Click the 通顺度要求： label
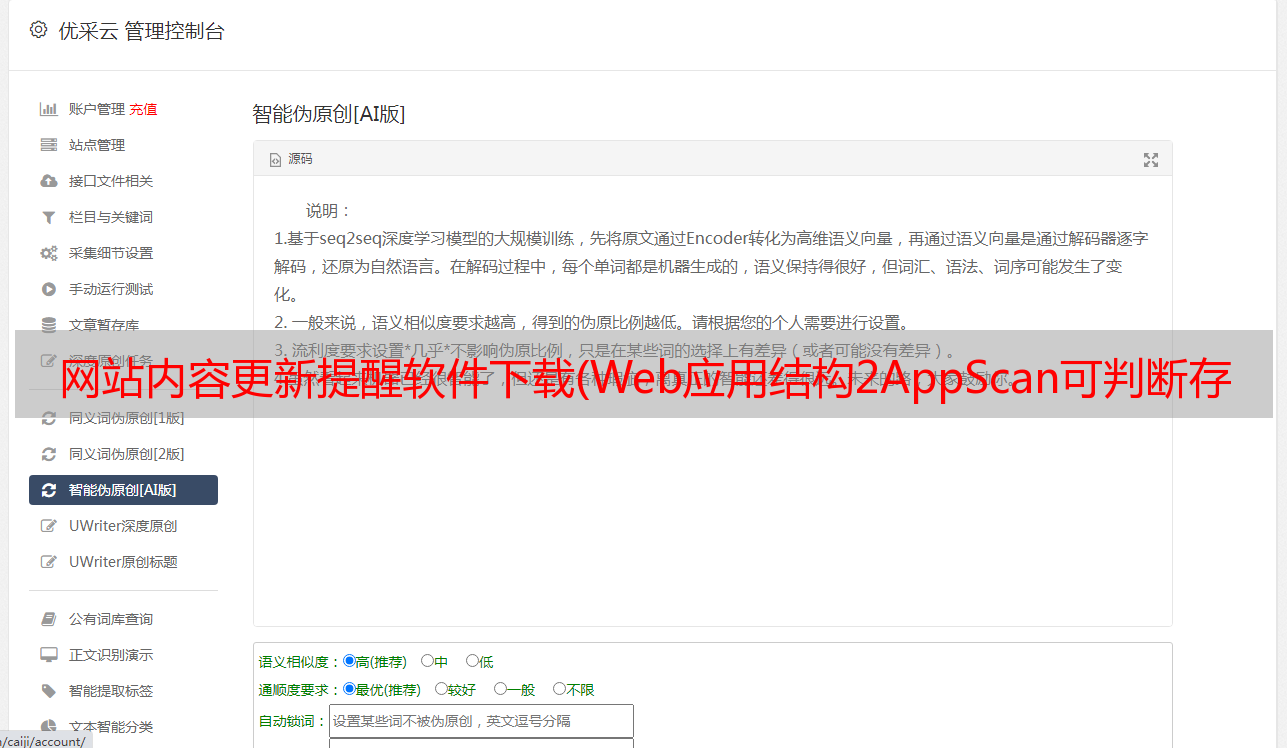 point(300,690)
